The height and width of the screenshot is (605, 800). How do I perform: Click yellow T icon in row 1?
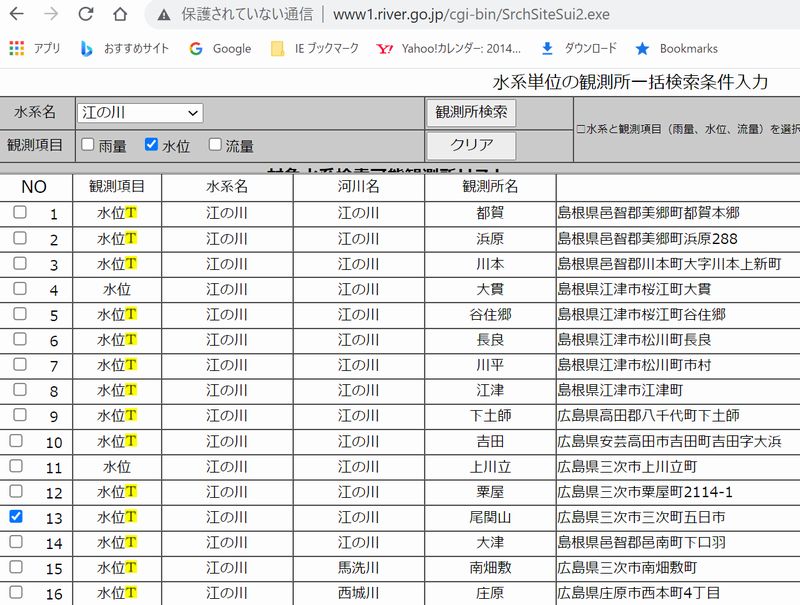131,213
